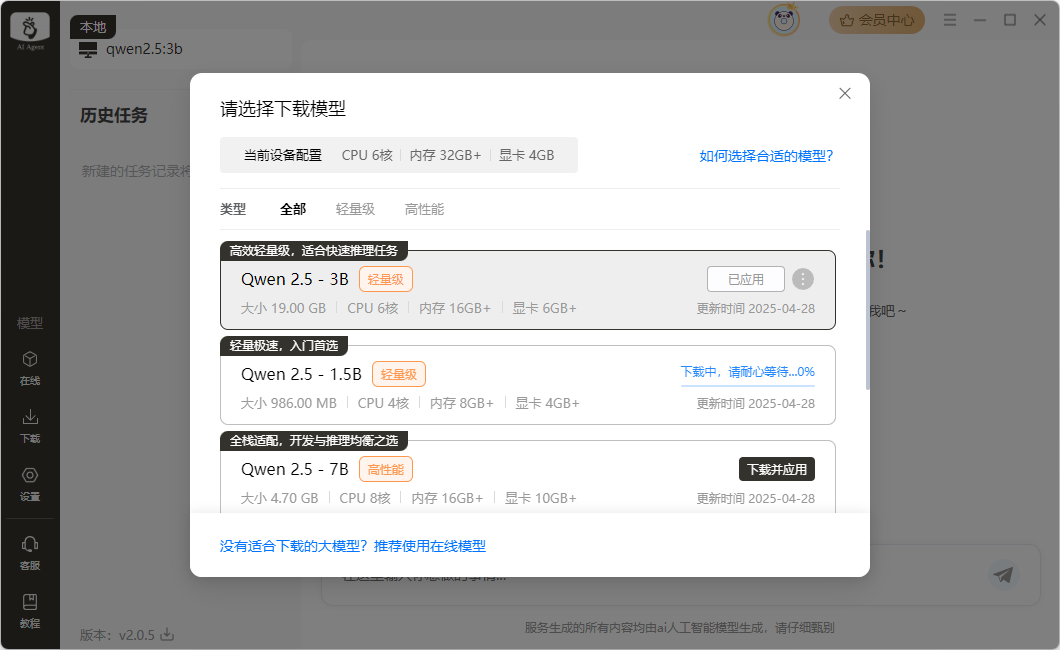The image size is (1060, 650).
Task: Click the 显卡 4GB device spec
Action: coord(527,155)
